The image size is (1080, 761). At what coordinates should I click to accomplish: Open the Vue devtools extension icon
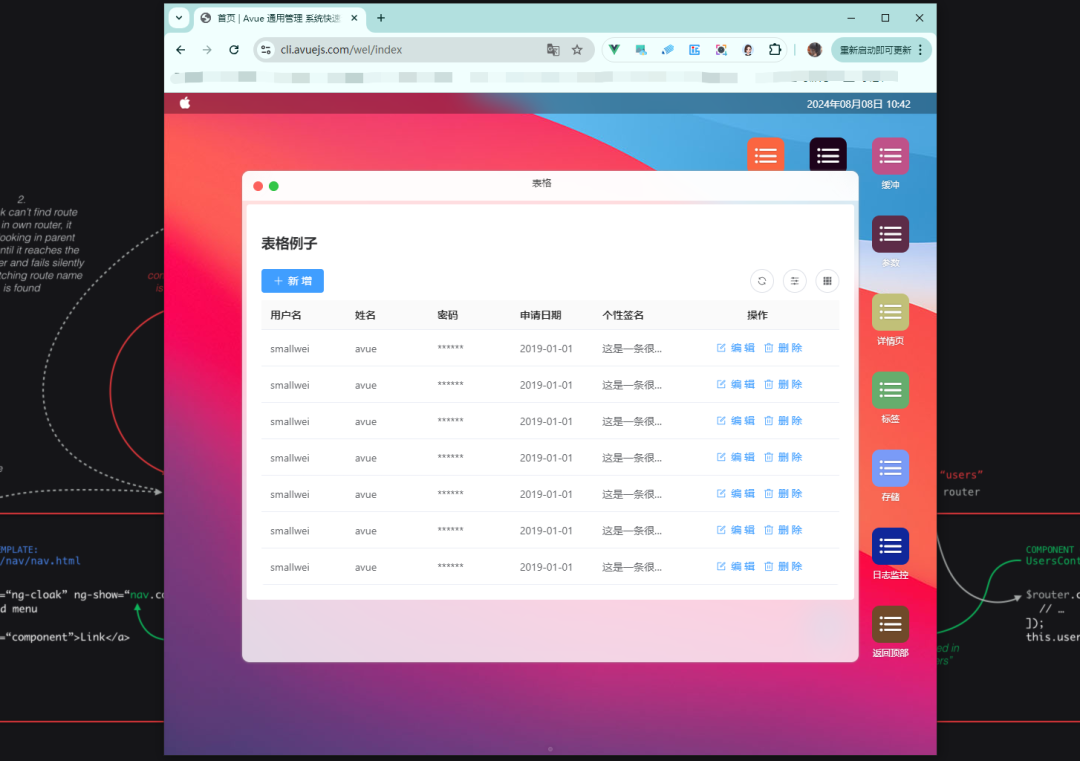[614, 50]
